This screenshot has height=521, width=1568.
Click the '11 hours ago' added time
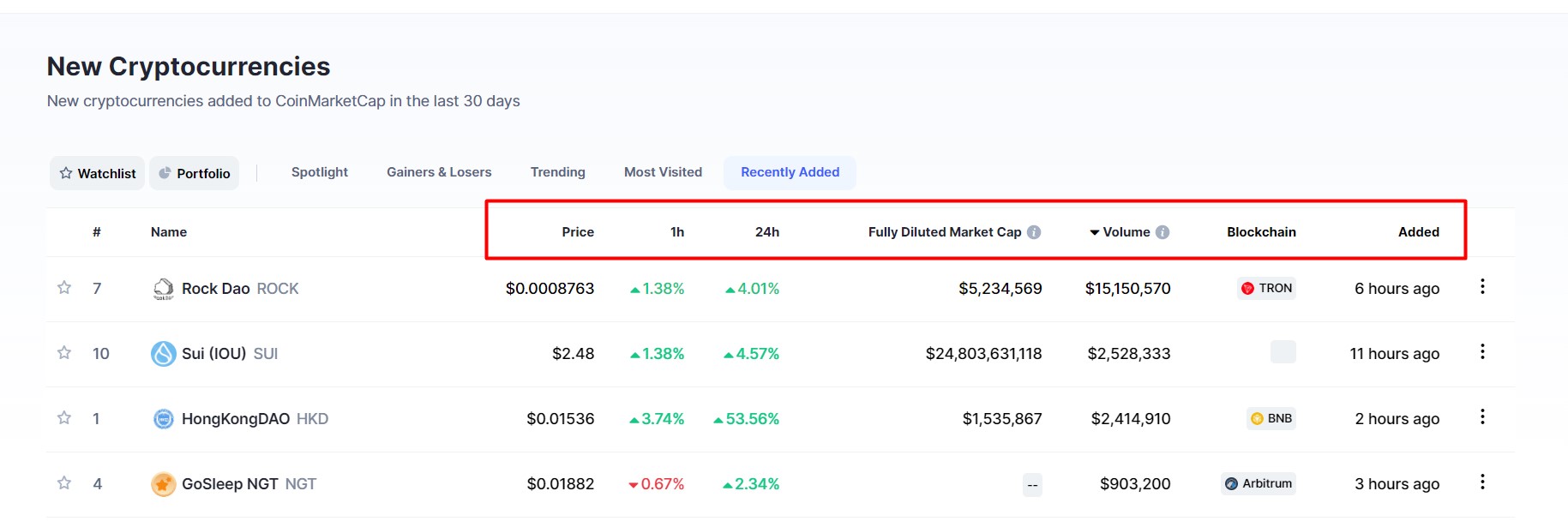tap(1395, 354)
